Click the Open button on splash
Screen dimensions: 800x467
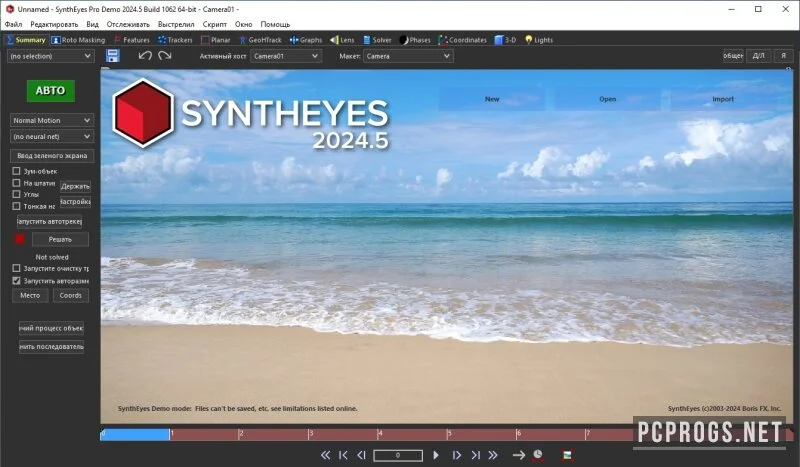[608, 99]
